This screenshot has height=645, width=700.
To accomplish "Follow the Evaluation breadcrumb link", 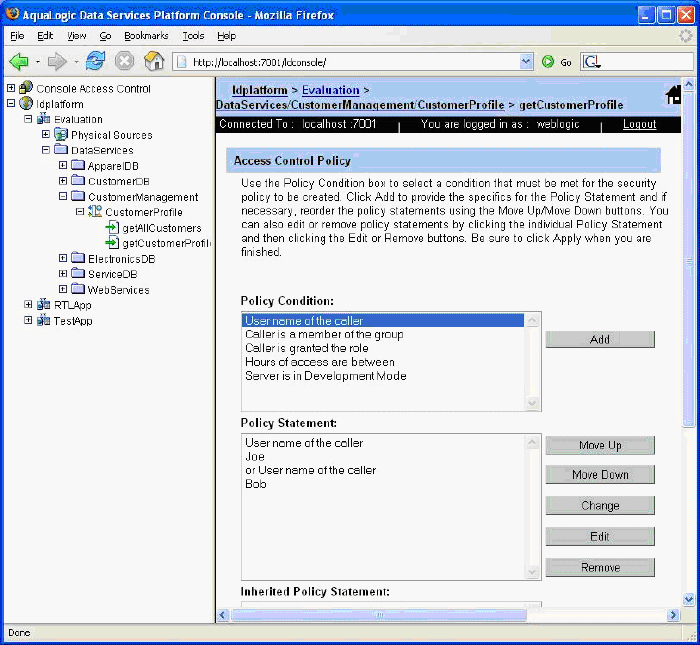I will pyautogui.click(x=330, y=90).
